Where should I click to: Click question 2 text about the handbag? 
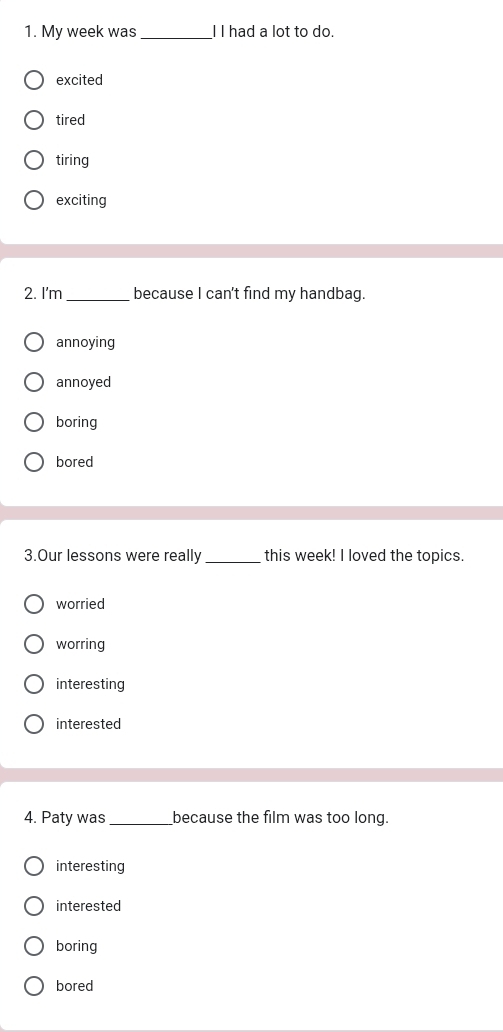[194, 294]
